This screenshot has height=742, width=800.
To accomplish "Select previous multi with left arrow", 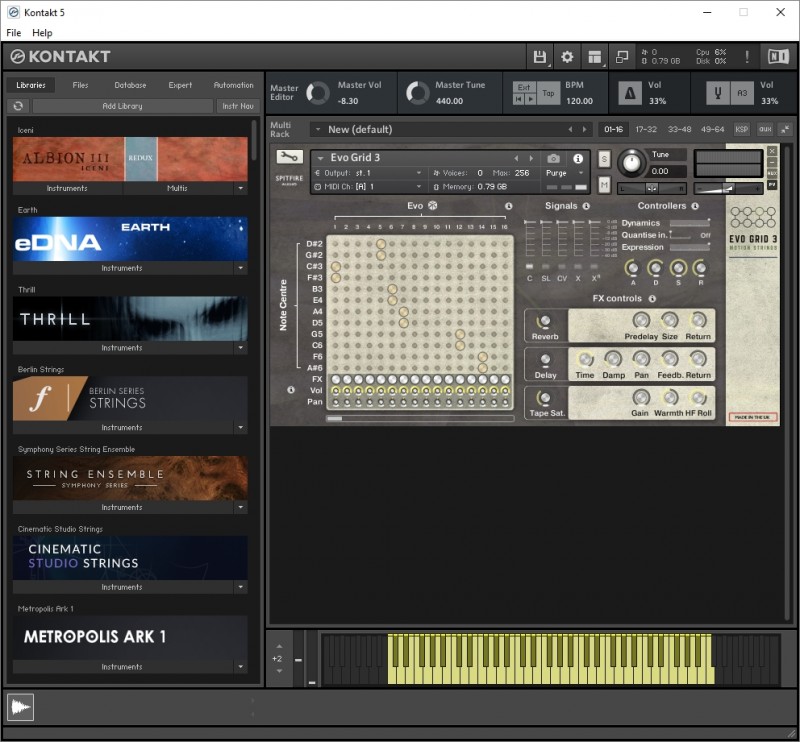I will pos(570,130).
